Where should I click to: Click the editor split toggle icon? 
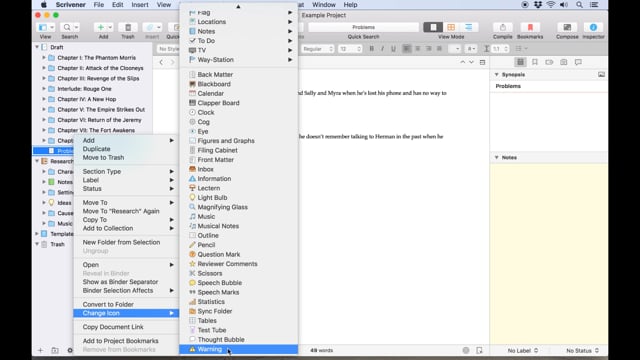pos(482,62)
